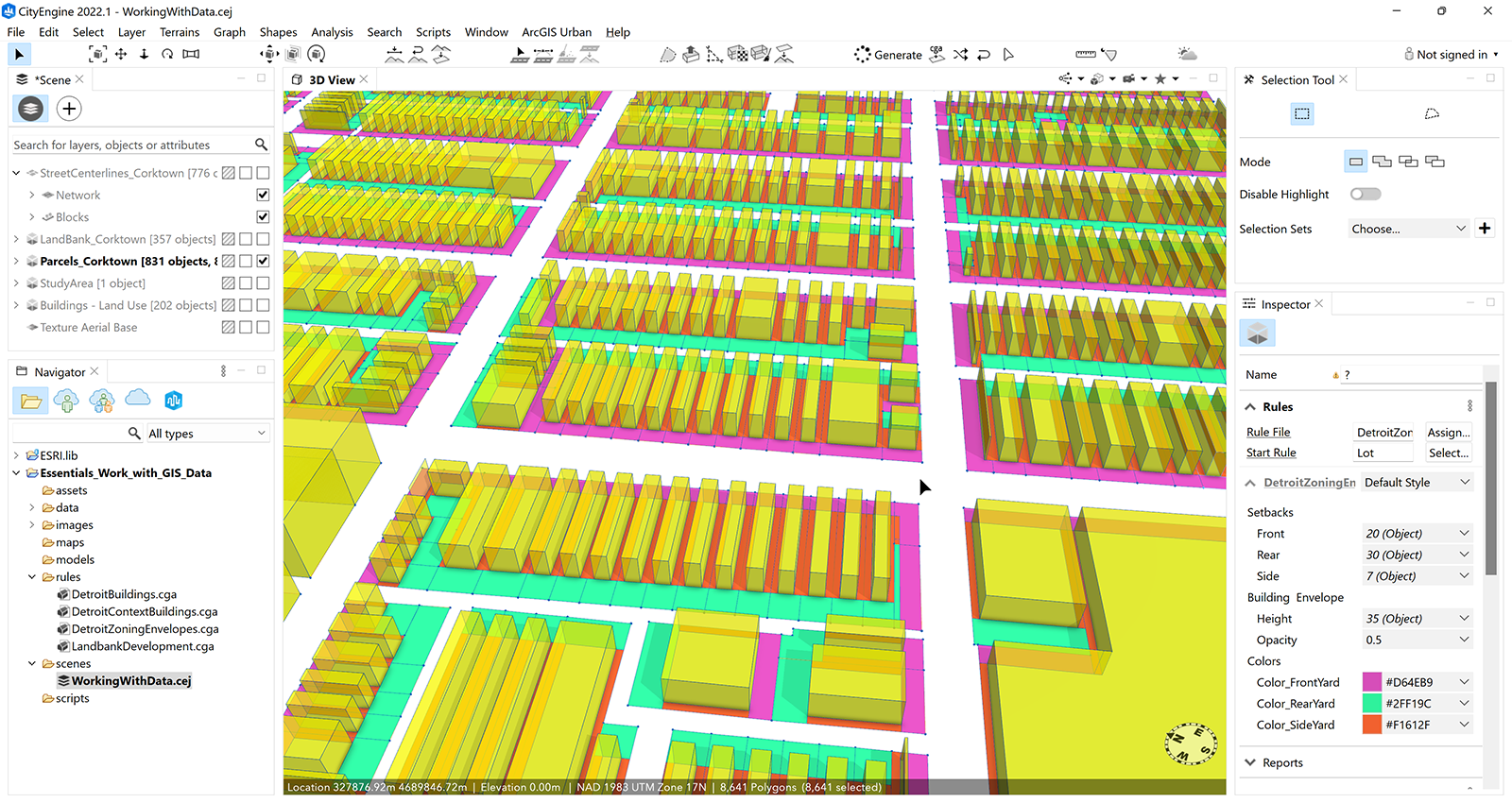The width and height of the screenshot is (1512, 803).
Task: Click the Frame selection toolbar icon
Action: point(96,55)
